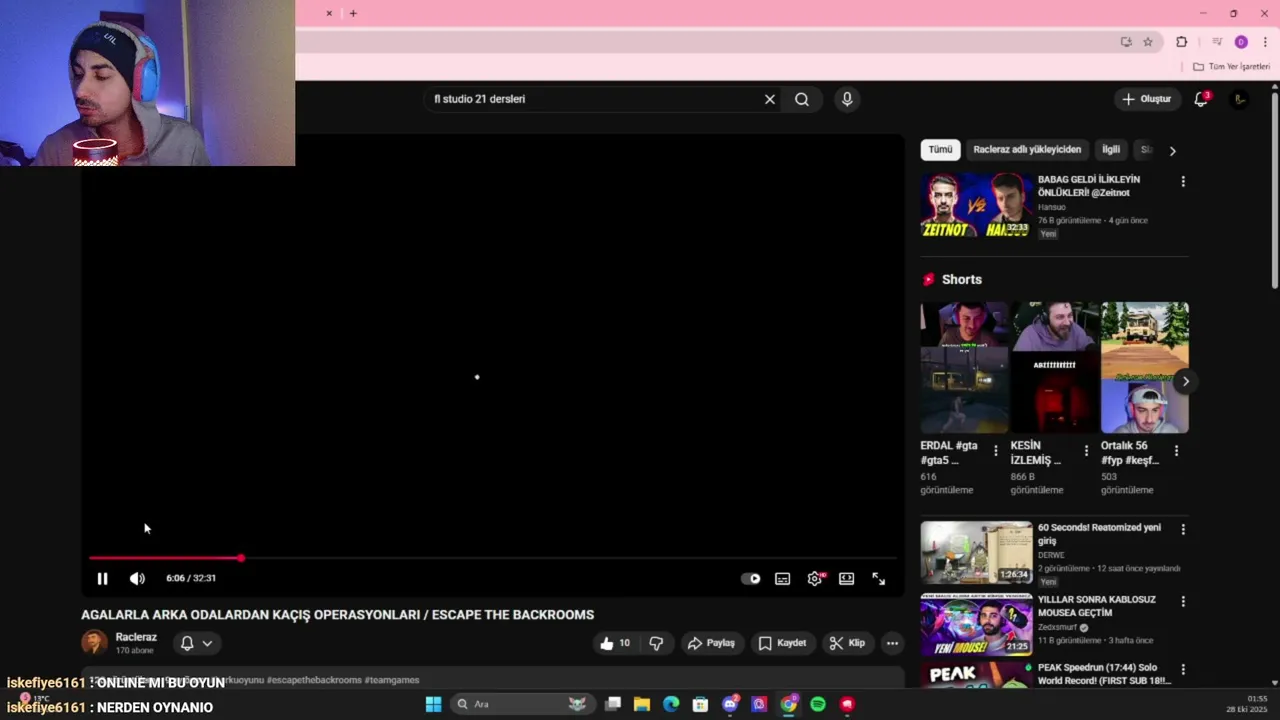This screenshot has width=1280, height=720.
Task: Open the Paylaş share button
Action: [x=711, y=643]
